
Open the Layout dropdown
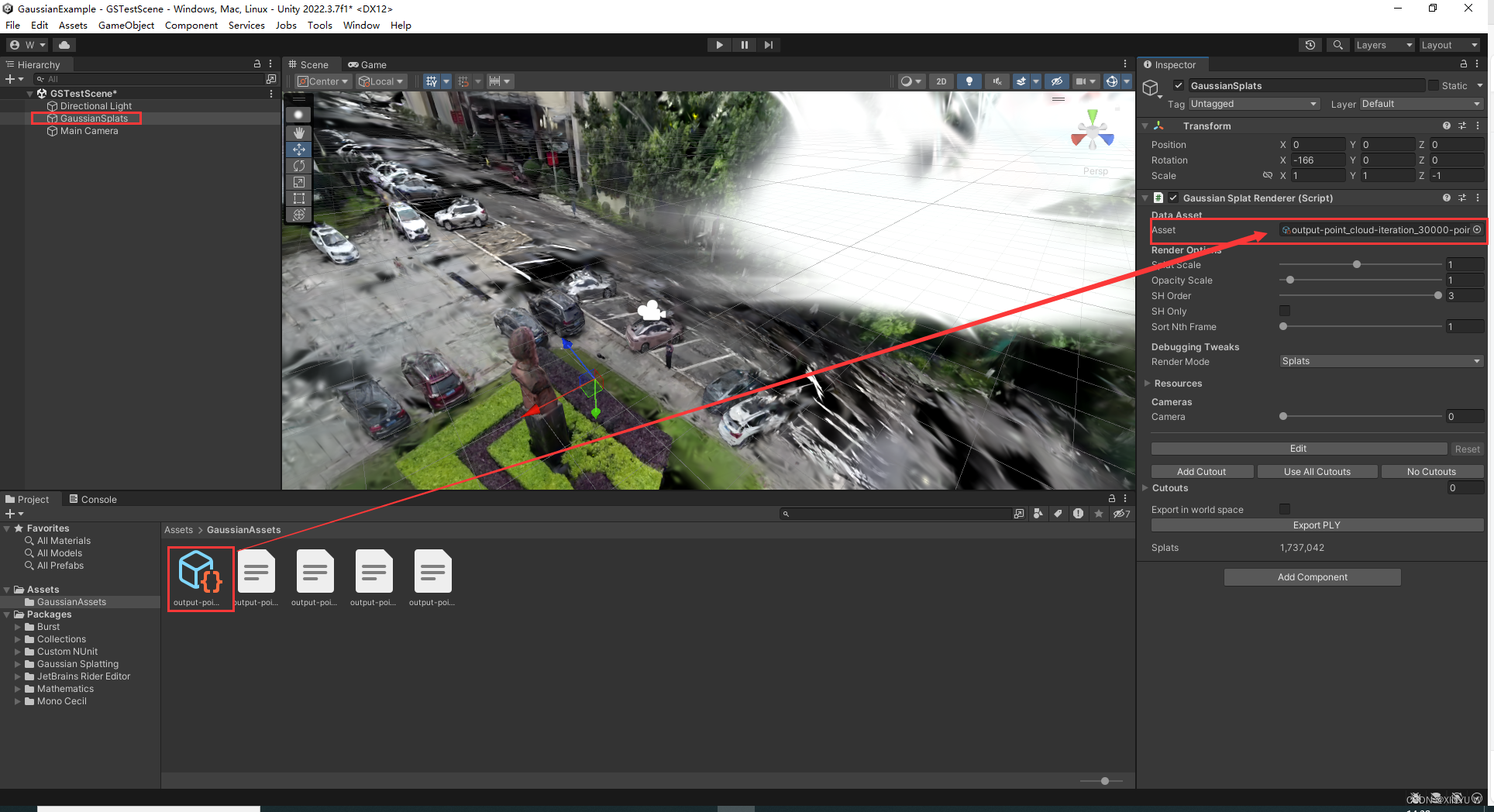click(x=1449, y=45)
